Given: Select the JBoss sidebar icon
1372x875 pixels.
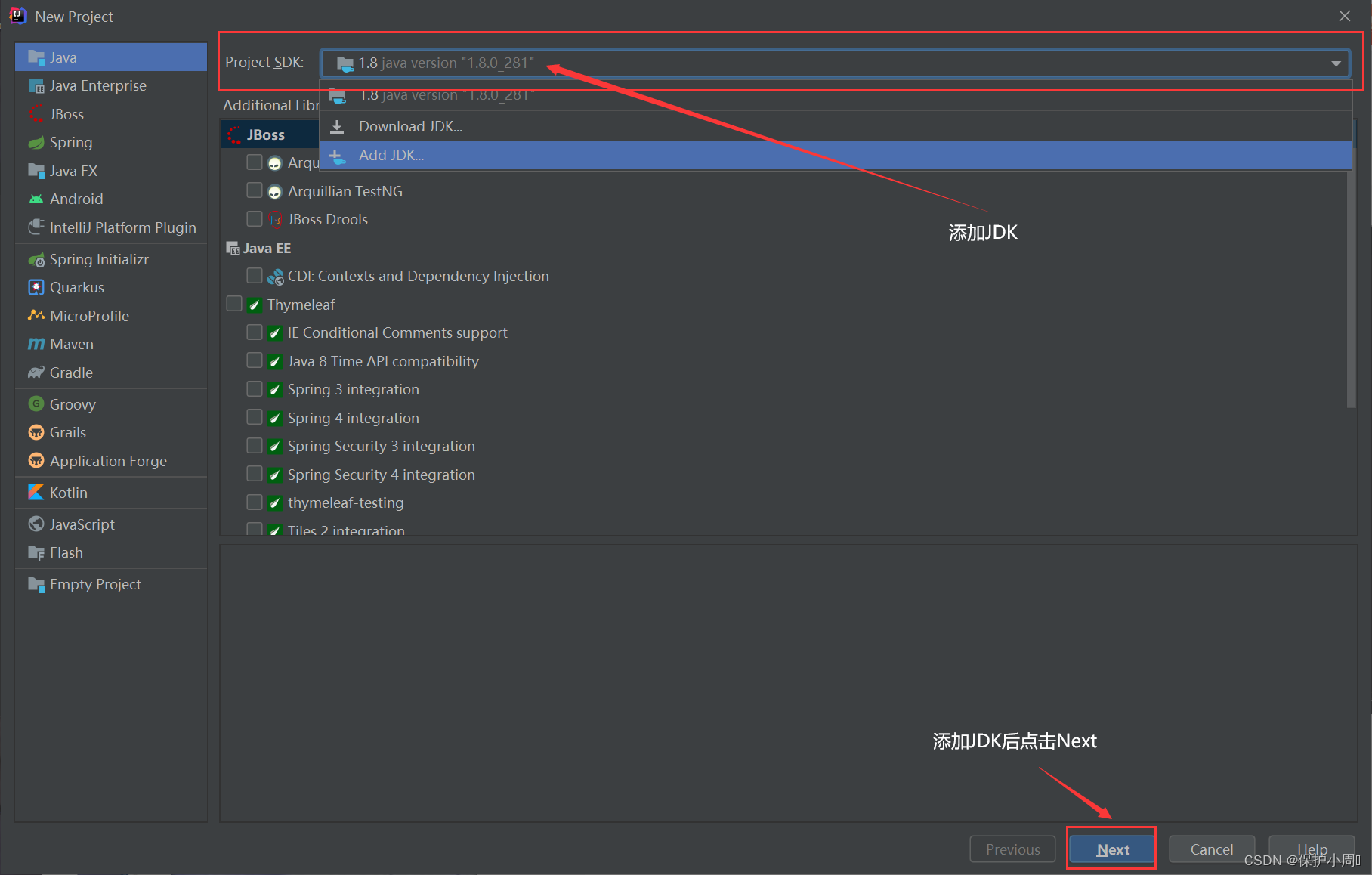Looking at the screenshot, I should tap(36, 114).
